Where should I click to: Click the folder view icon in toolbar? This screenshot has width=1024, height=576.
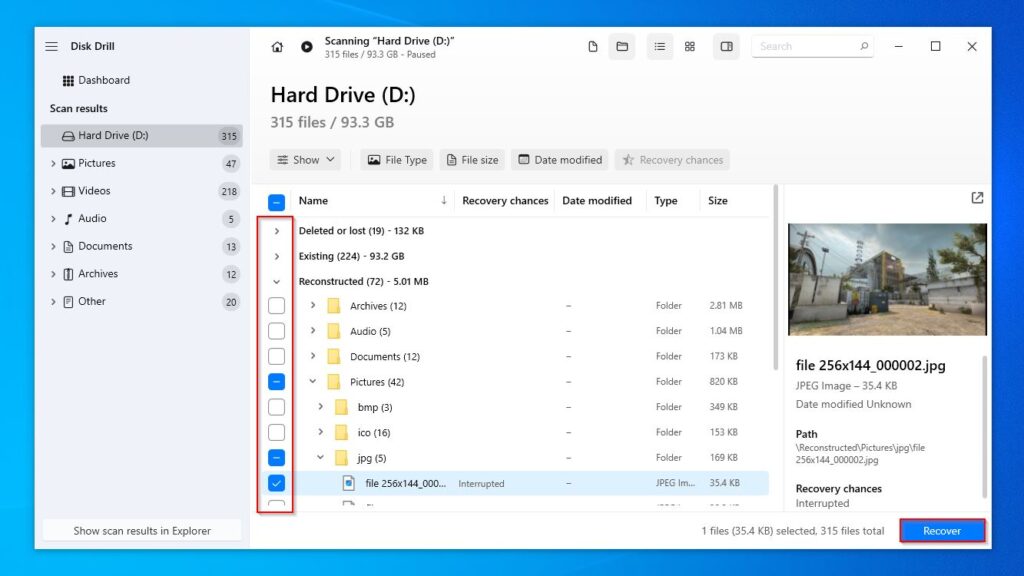tap(622, 46)
